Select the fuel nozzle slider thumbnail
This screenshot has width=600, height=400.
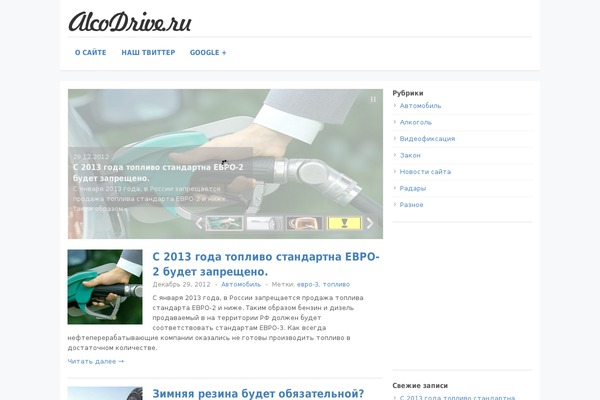click(224, 223)
